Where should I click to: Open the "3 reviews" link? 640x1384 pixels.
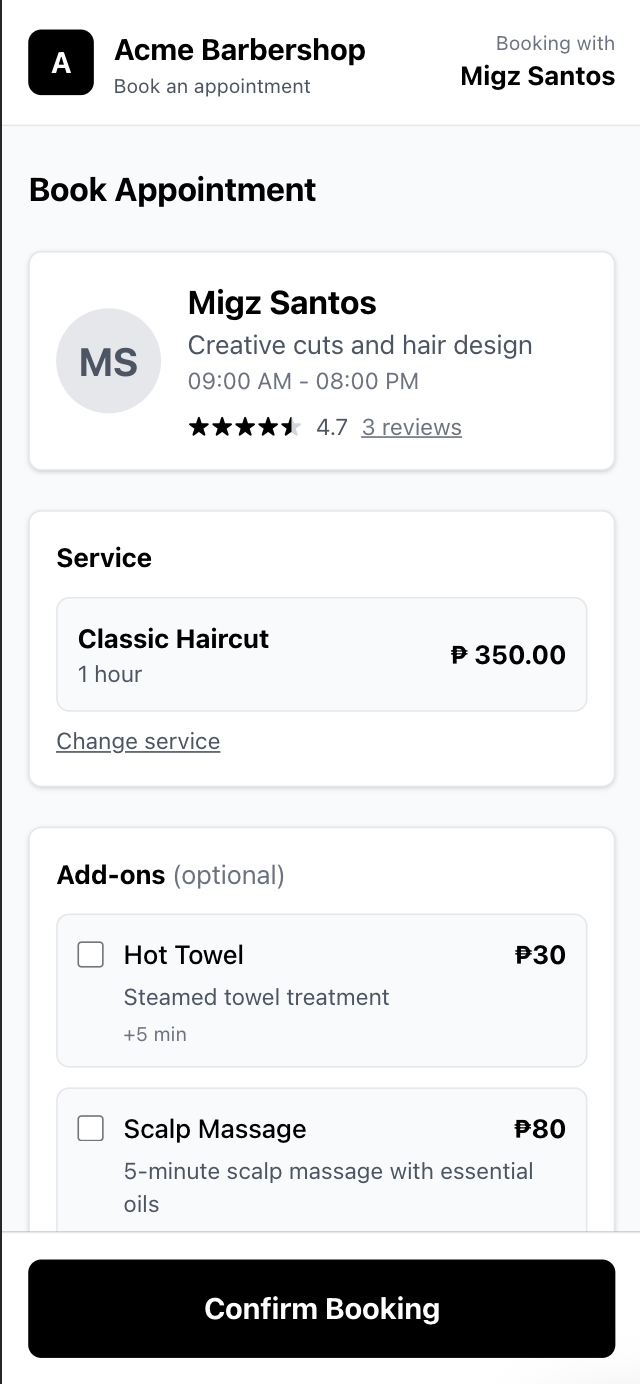pyautogui.click(x=410, y=427)
